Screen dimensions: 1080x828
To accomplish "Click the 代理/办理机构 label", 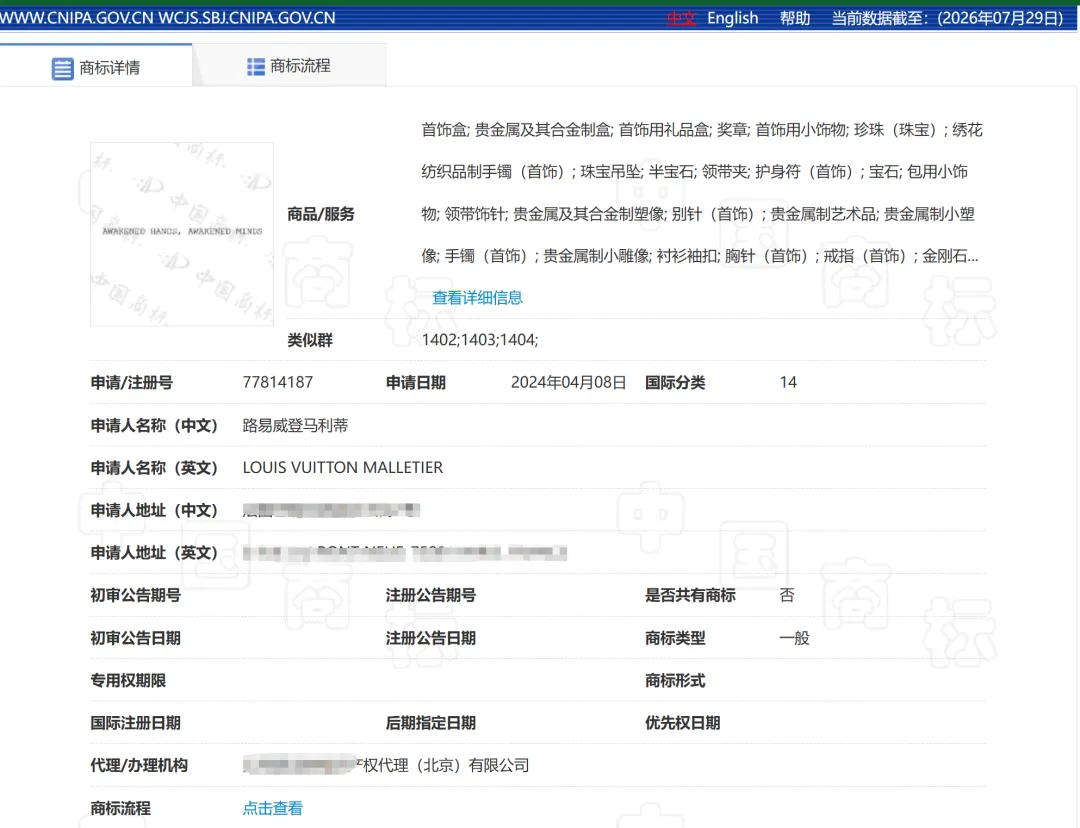I will click(x=139, y=765).
